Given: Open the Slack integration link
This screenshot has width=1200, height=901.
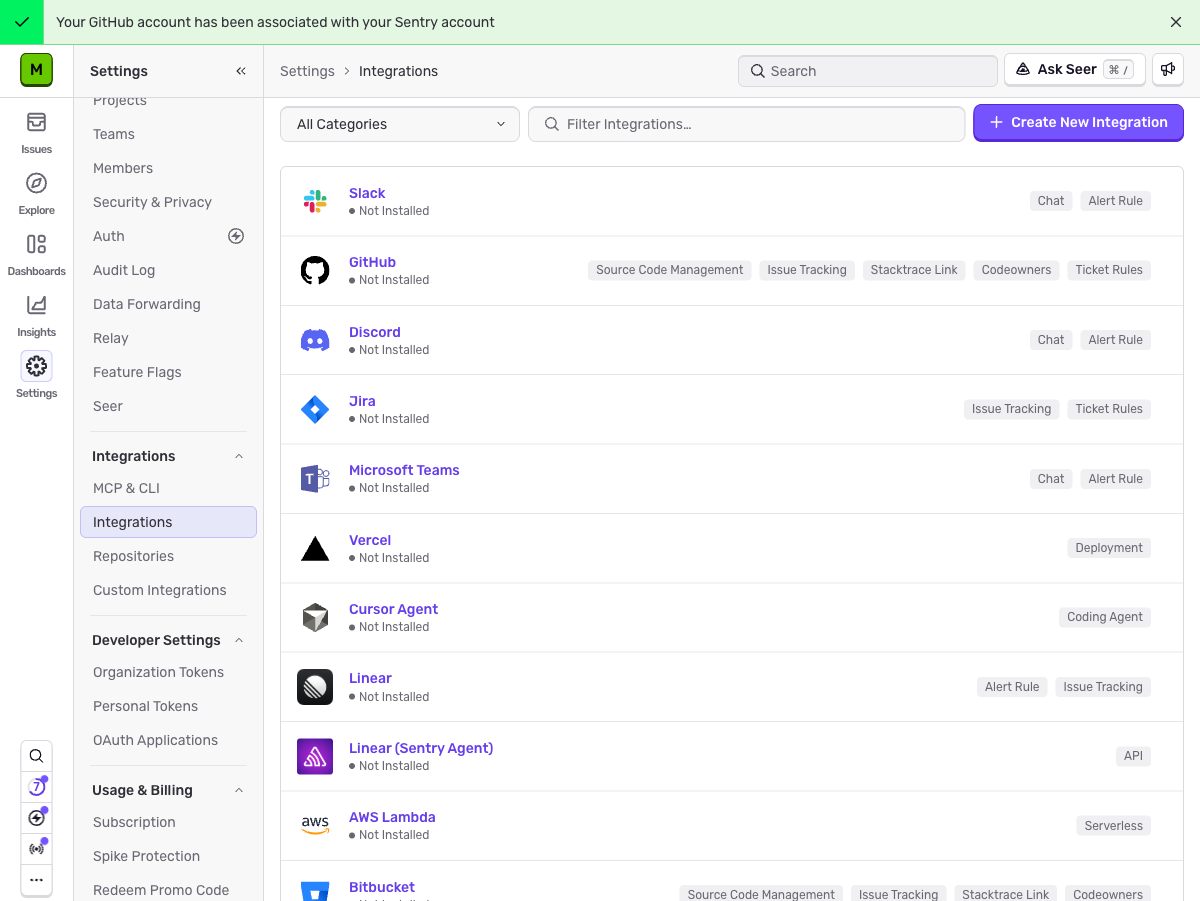Looking at the screenshot, I should pyautogui.click(x=367, y=193).
